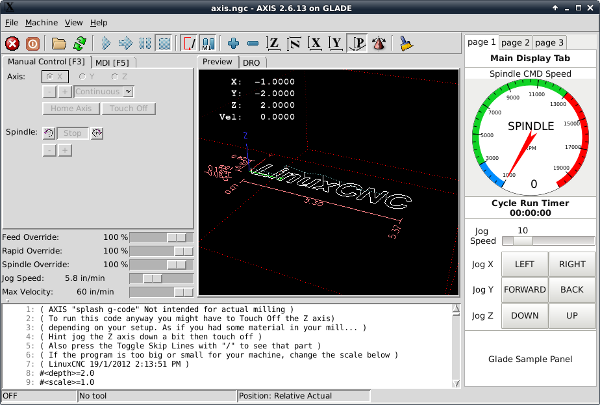The height and width of the screenshot is (405, 600).
Task: Click the Jog X LEFT button
Action: point(524,264)
